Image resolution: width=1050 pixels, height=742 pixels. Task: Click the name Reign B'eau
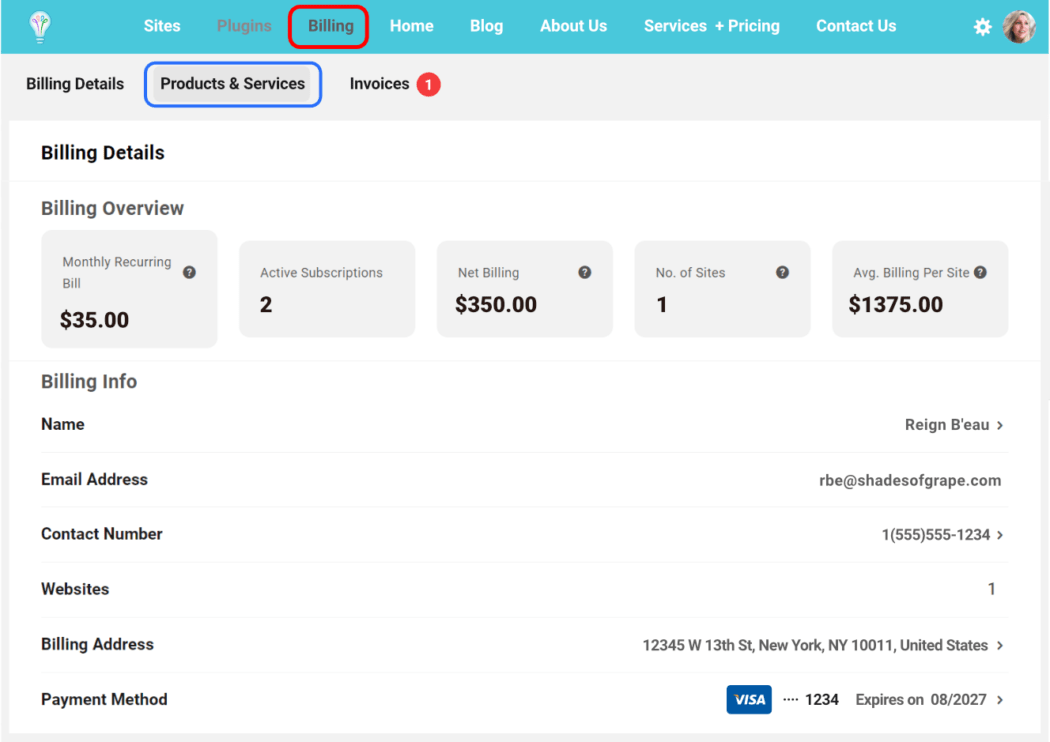coord(947,425)
